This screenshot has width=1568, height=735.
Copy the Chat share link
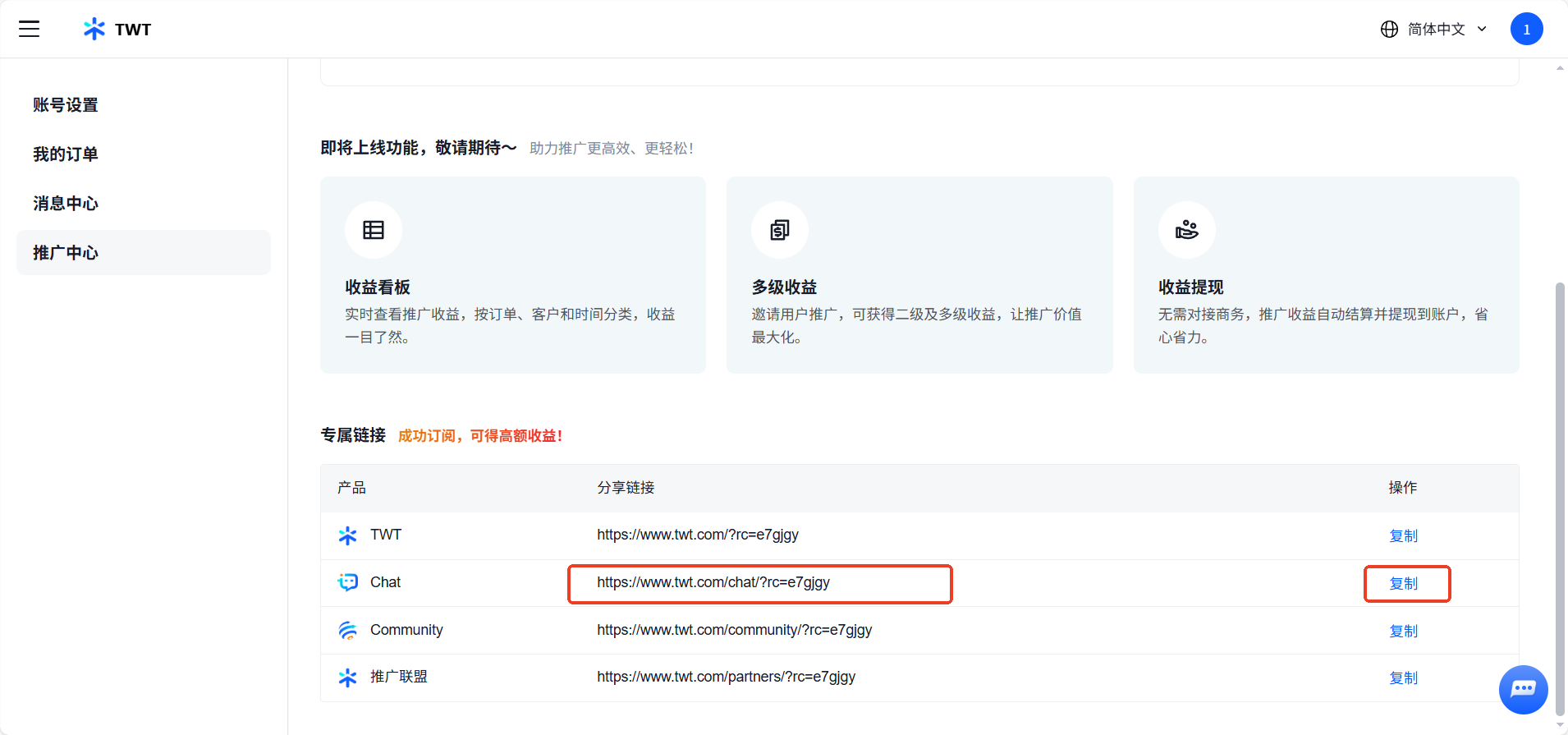coord(1403,583)
